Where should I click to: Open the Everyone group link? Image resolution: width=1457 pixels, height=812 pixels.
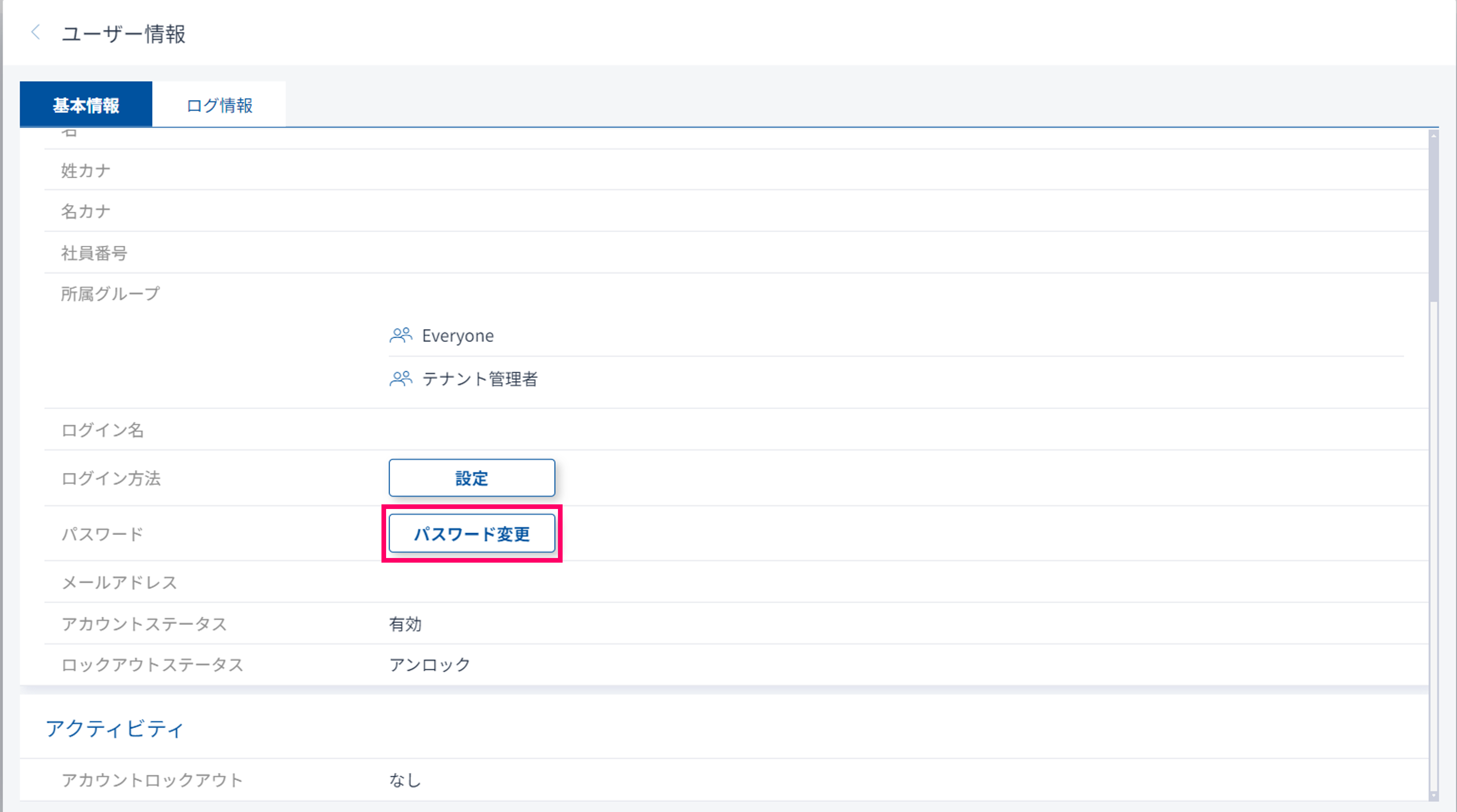coord(458,335)
